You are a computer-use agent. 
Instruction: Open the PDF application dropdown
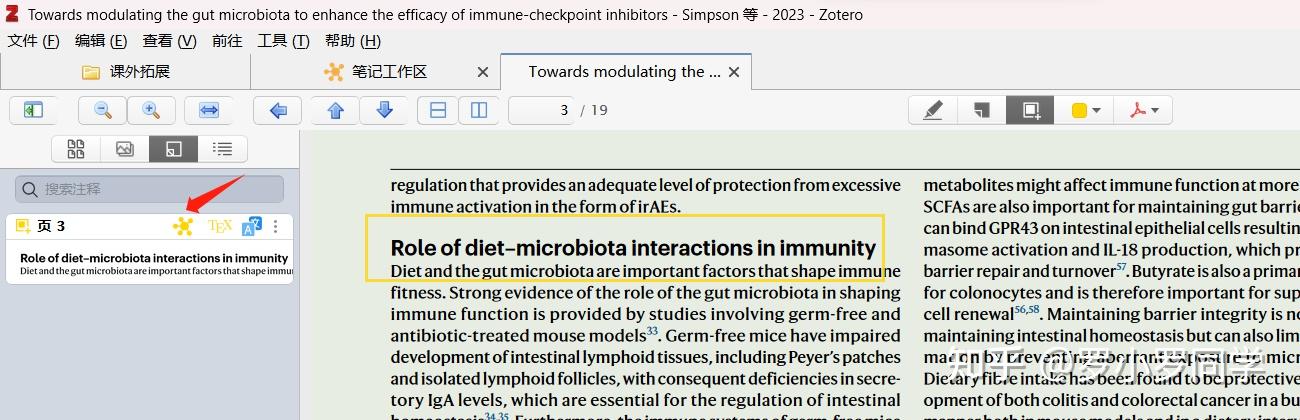[x=1144, y=110]
